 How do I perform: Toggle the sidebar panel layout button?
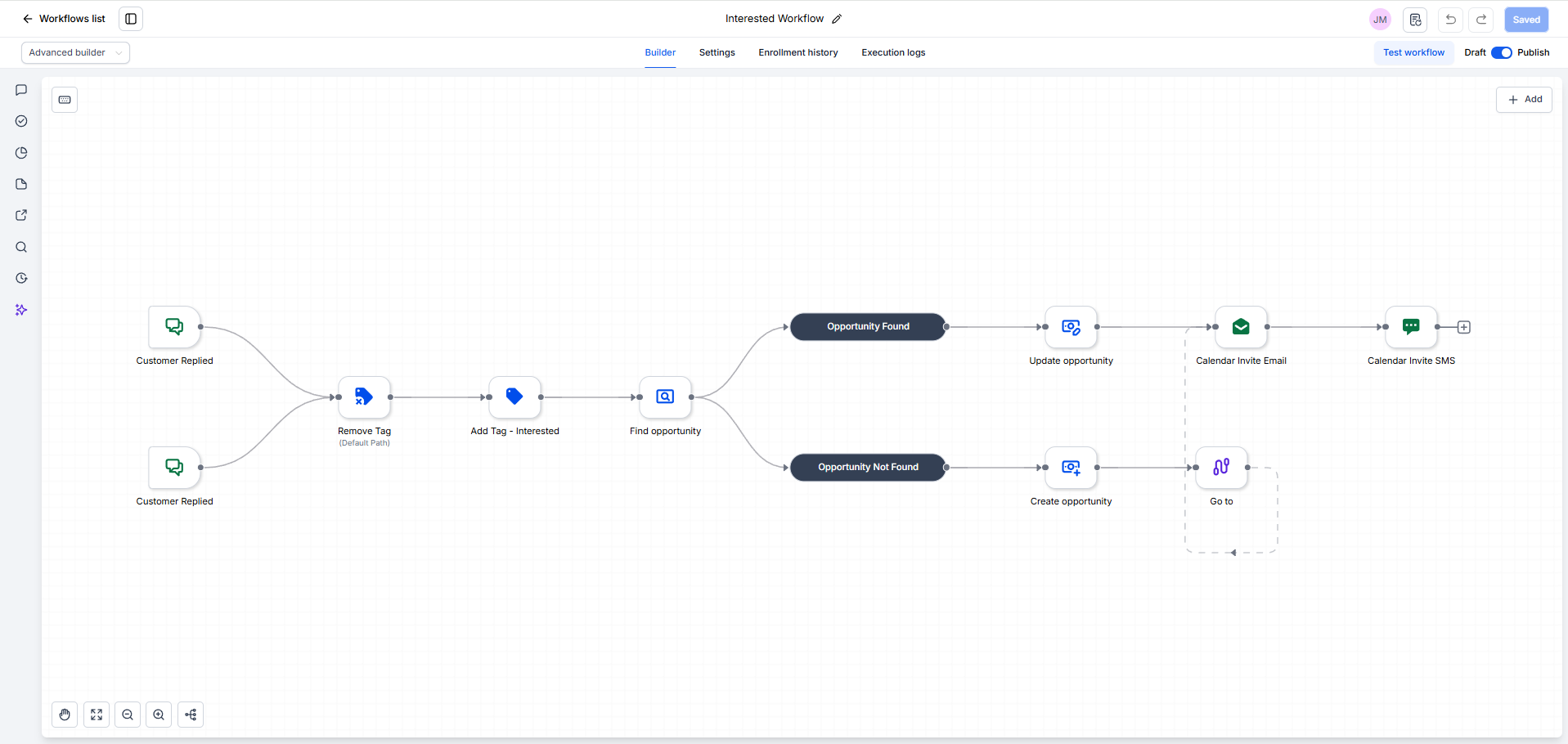pyautogui.click(x=131, y=19)
